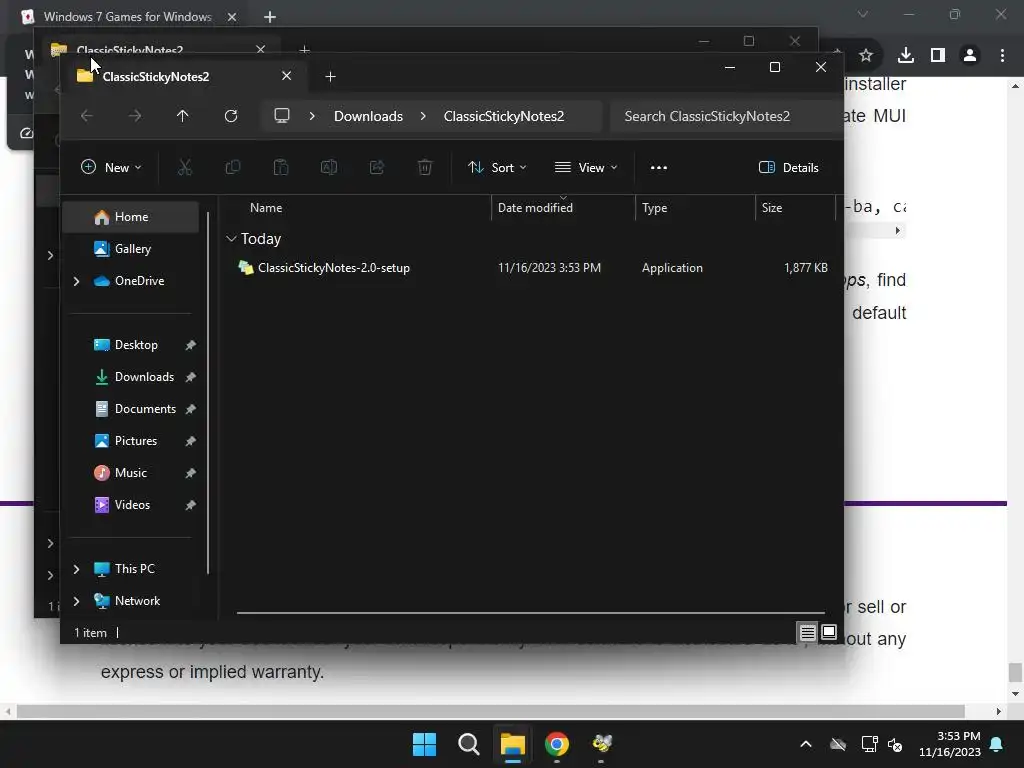This screenshot has height=768, width=1024.
Task: Open new Chrome tab
Action: 270,16
